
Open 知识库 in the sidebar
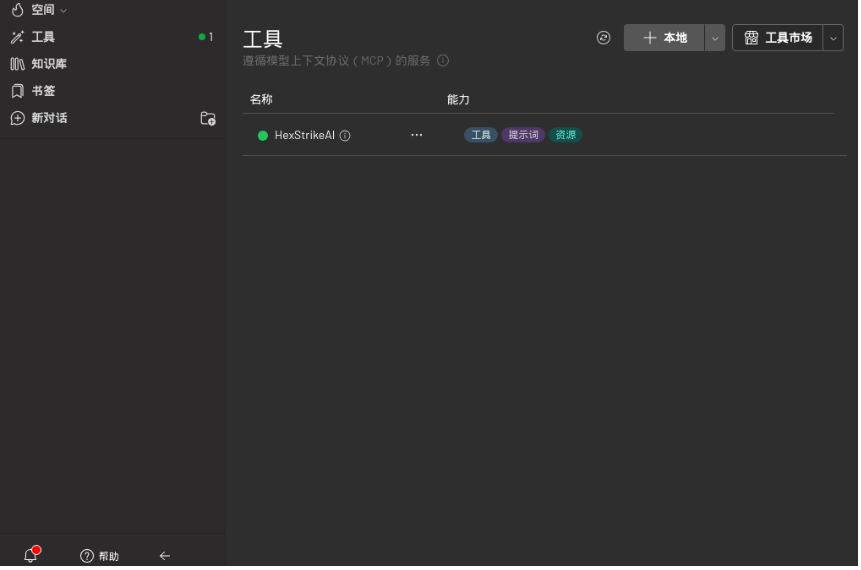point(48,64)
